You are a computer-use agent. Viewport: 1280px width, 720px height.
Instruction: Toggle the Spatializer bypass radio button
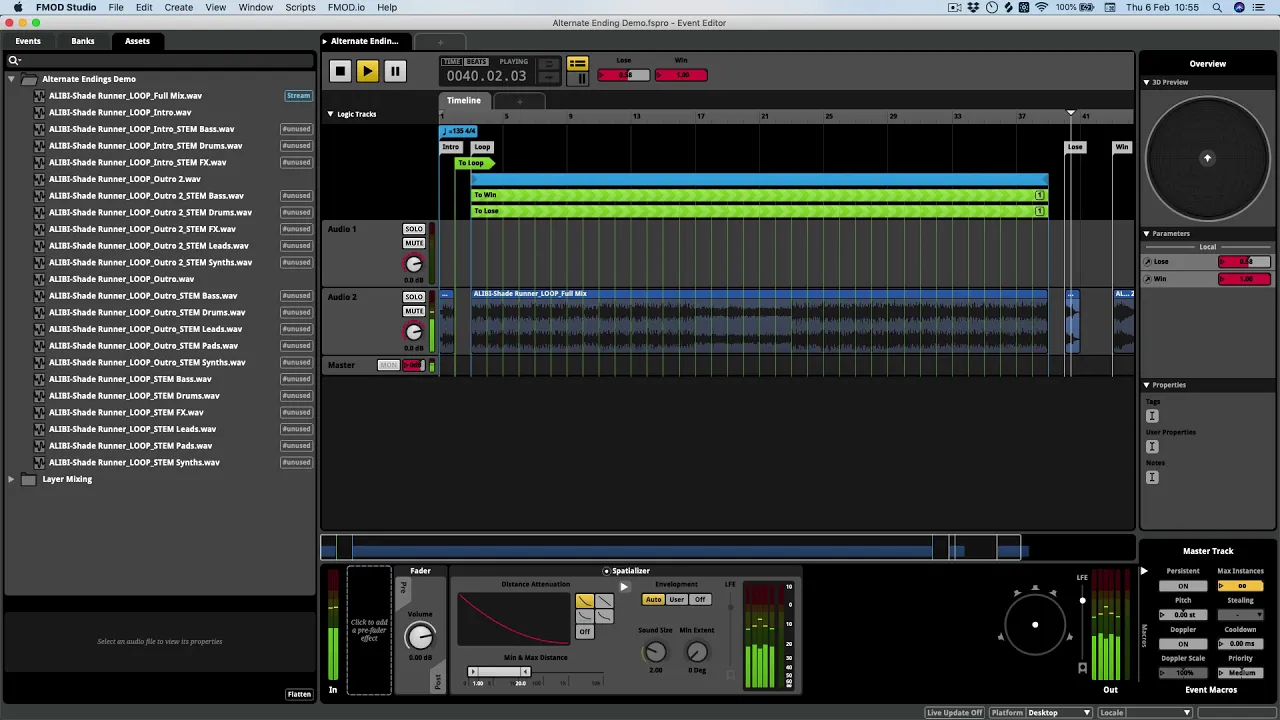606,571
